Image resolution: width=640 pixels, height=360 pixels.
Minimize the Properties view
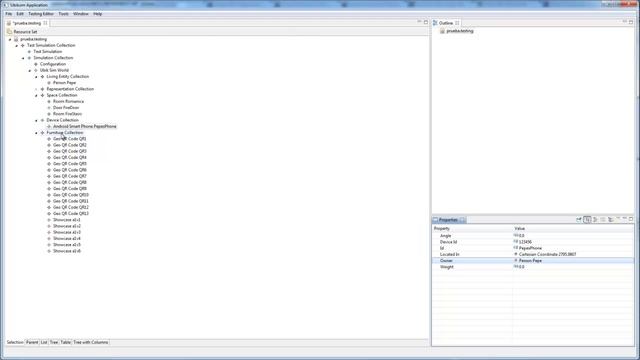[x=624, y=219]
